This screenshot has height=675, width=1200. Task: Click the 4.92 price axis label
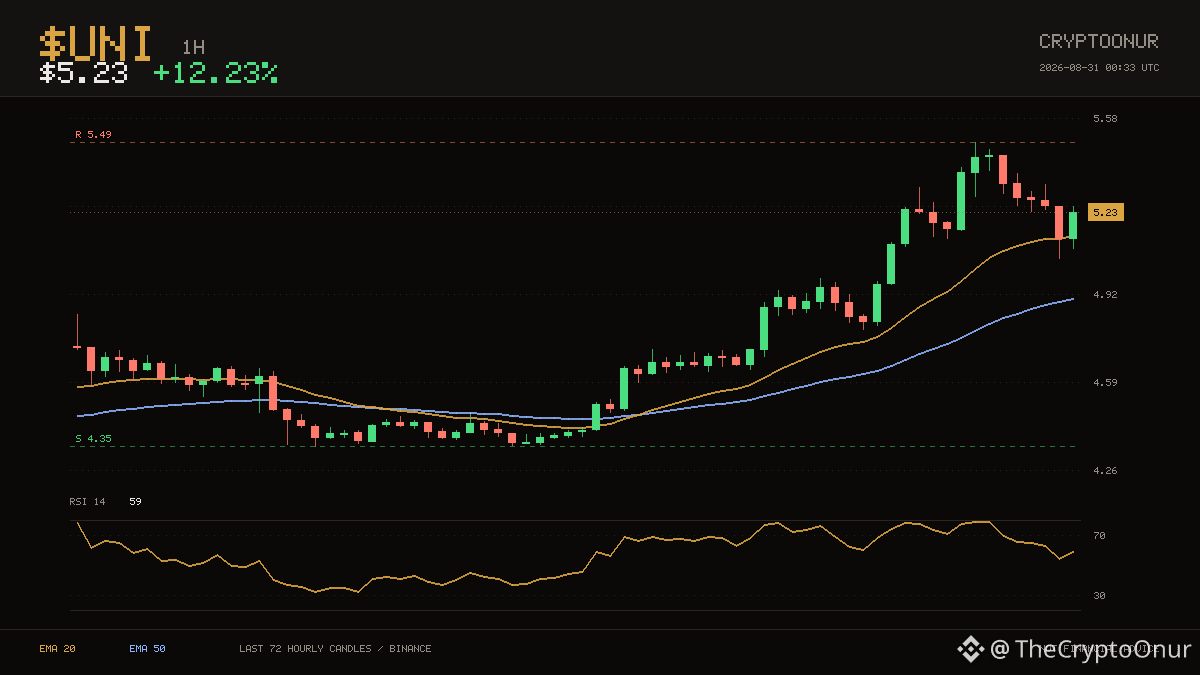coord(1105,294)
